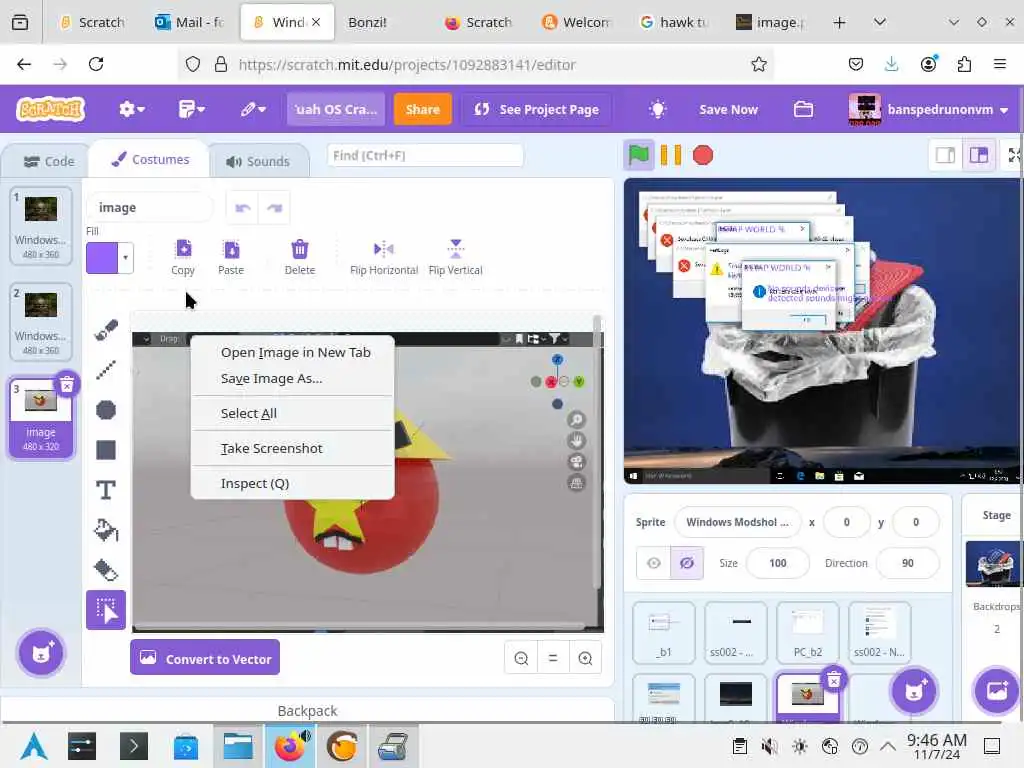Choose a new backdrop button
Image resolution: width=1024 pixels, height=768 pixels.
[x=997, y=690]
